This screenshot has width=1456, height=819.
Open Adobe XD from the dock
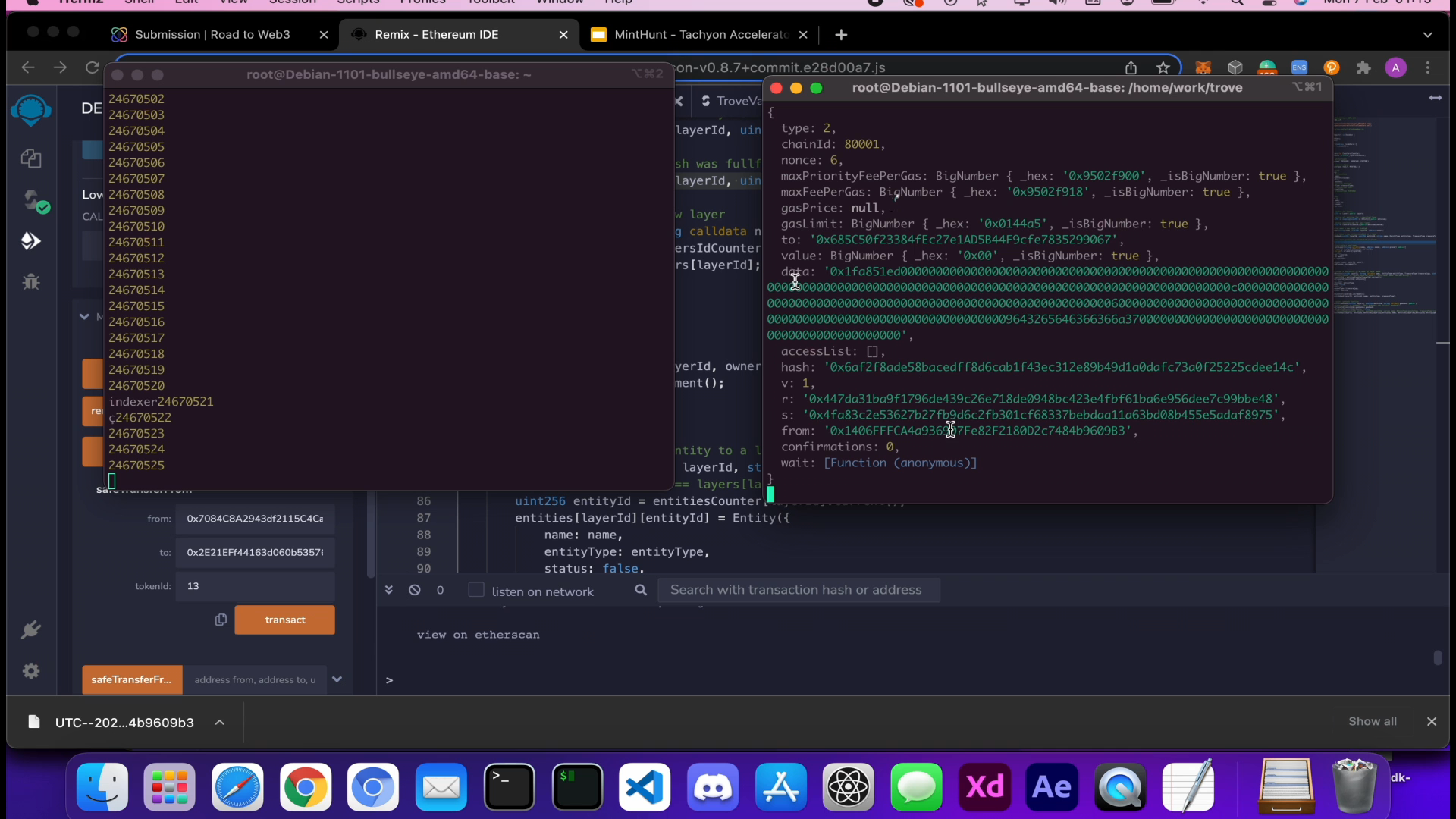pyautogui.click(x=984, y=787)
